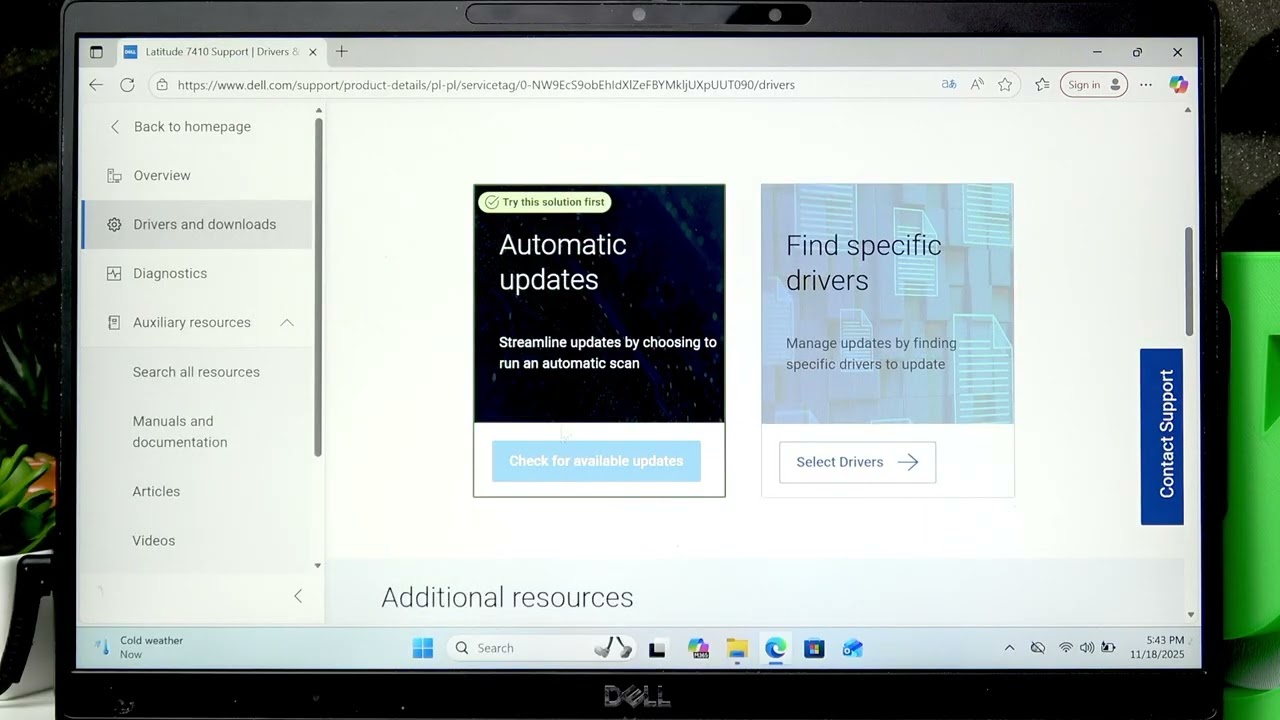Click the translate page icon
This screenshot has width=1280, height=720.
[x=949, y=85]
